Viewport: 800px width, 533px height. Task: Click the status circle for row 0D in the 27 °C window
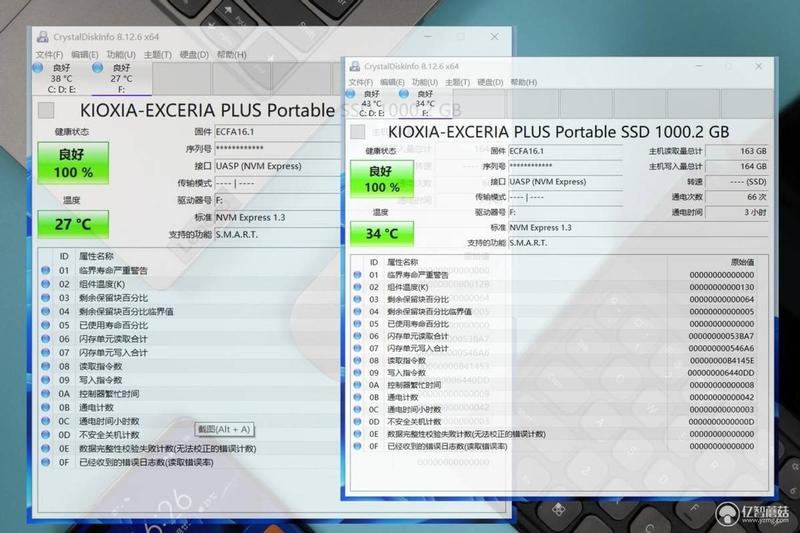46,435
